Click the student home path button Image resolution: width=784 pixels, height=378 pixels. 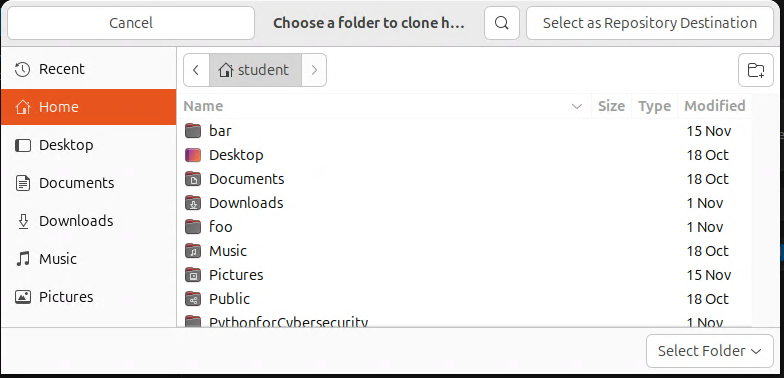click(x=255, y=70)
